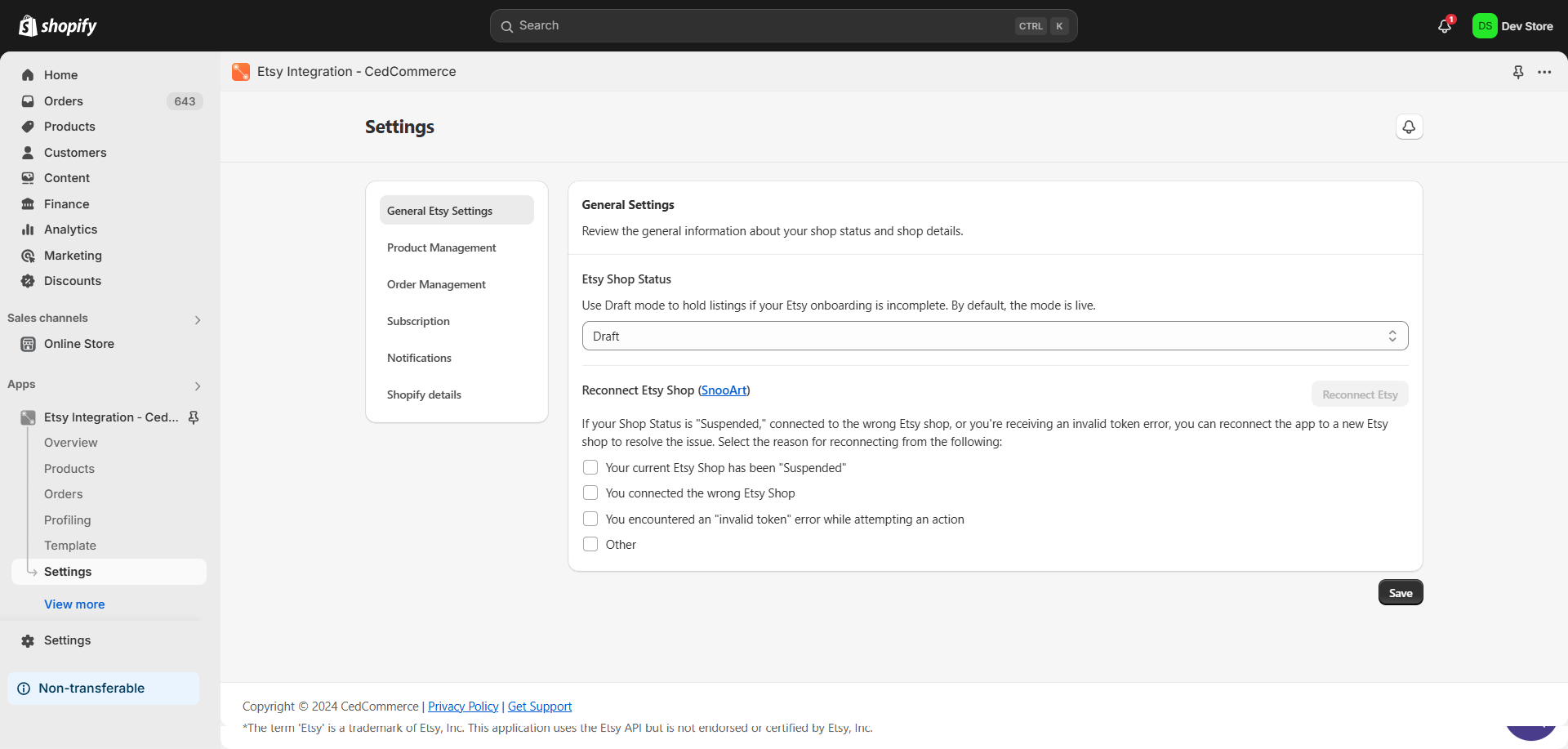Select the Finance bank icon
The height and width of the screenshot is (749, 1568).
28,204
